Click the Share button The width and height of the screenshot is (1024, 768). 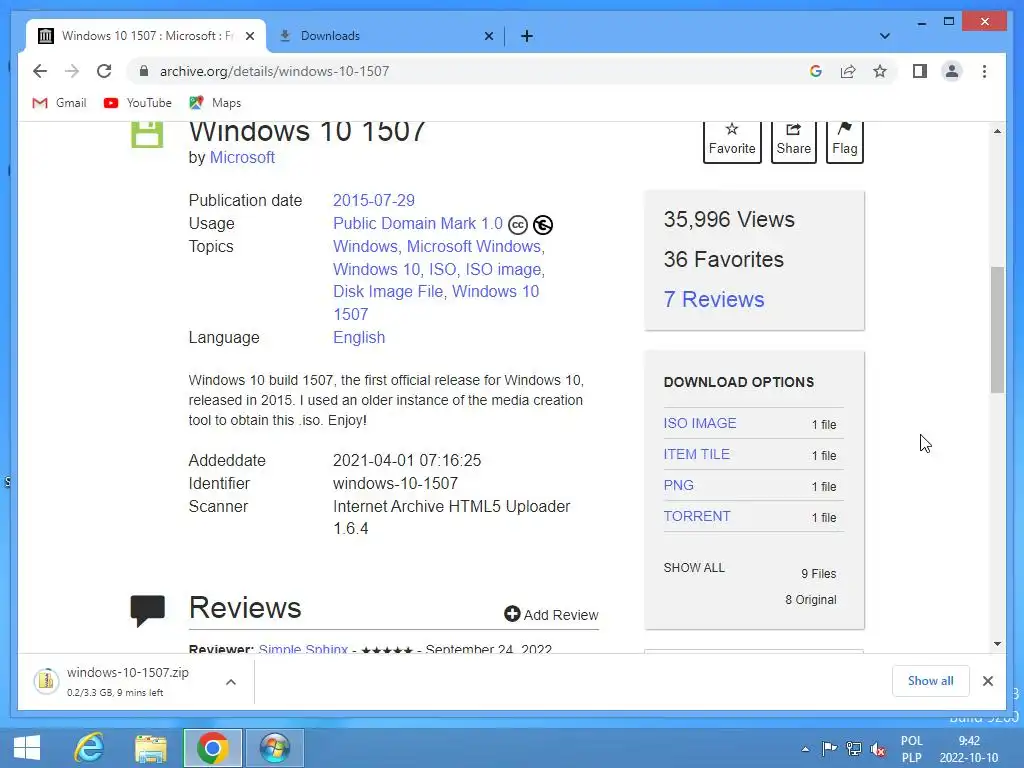(793, 140)
